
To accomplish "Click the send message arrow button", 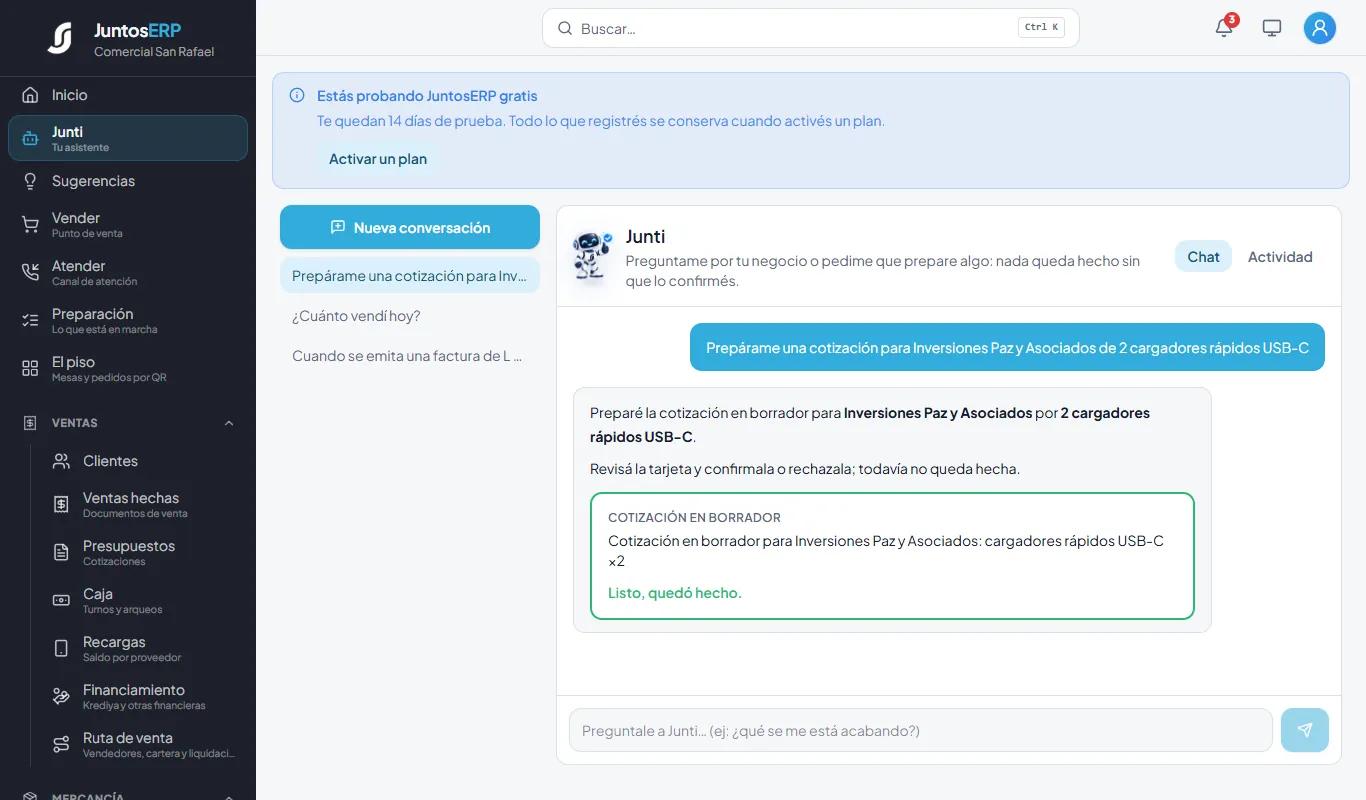I will [x=1305, y=730].
